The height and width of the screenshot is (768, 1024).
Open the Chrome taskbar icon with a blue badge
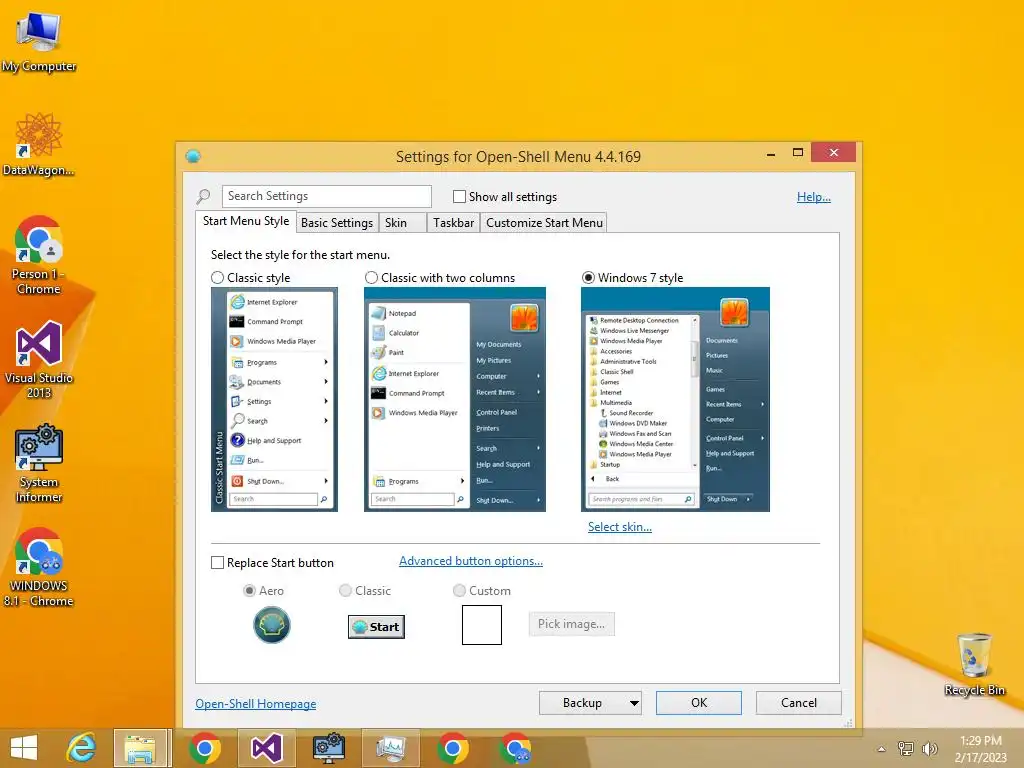[515, 748]
